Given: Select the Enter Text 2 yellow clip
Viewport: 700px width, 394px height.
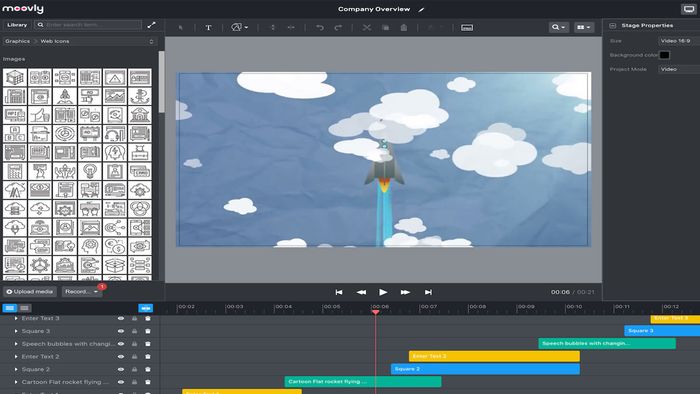Looking at the screenshot, I should (494, 356).
